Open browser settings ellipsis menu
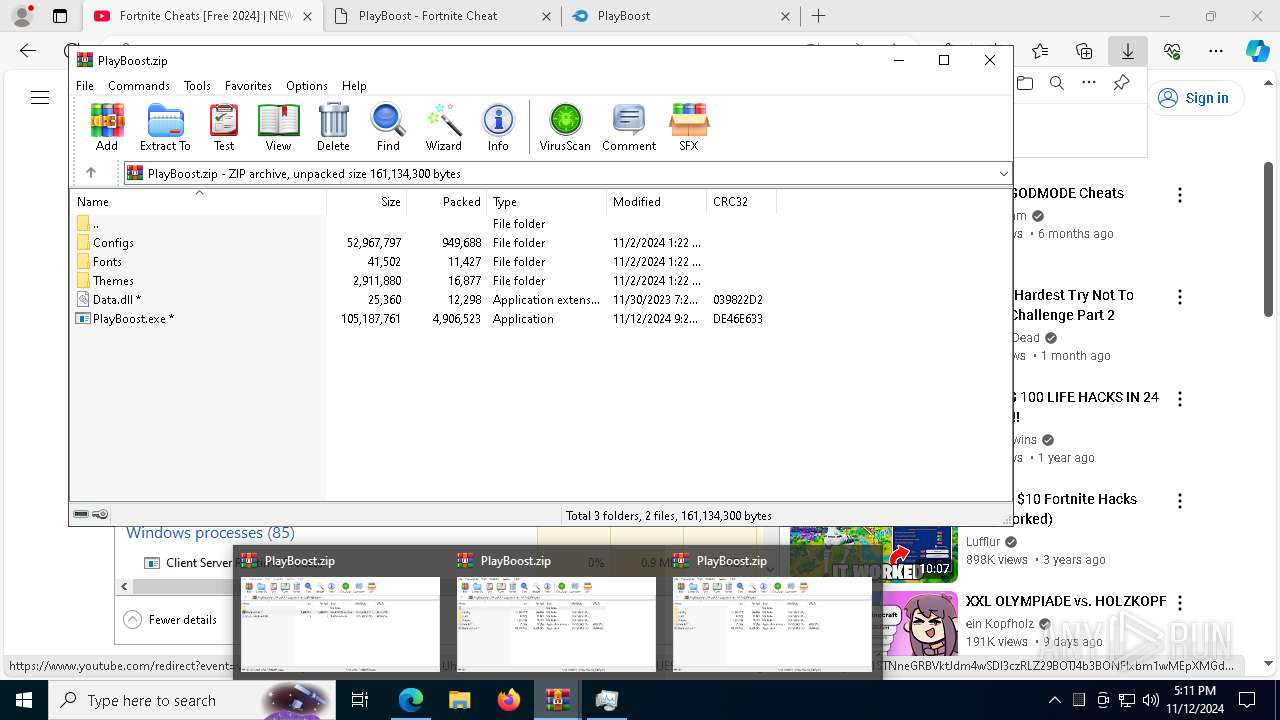The height and width of the screenshot is (720, 1280). (x=1216, y=51)
